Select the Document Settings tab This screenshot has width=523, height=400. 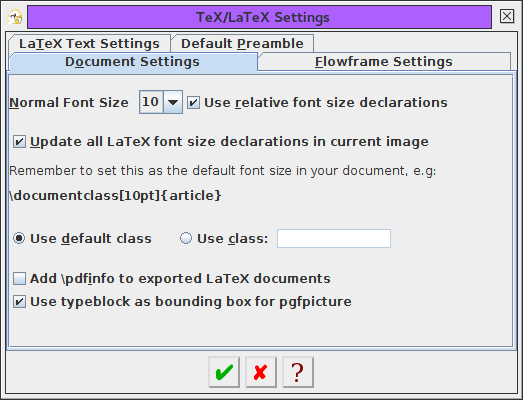pos(132,62)
